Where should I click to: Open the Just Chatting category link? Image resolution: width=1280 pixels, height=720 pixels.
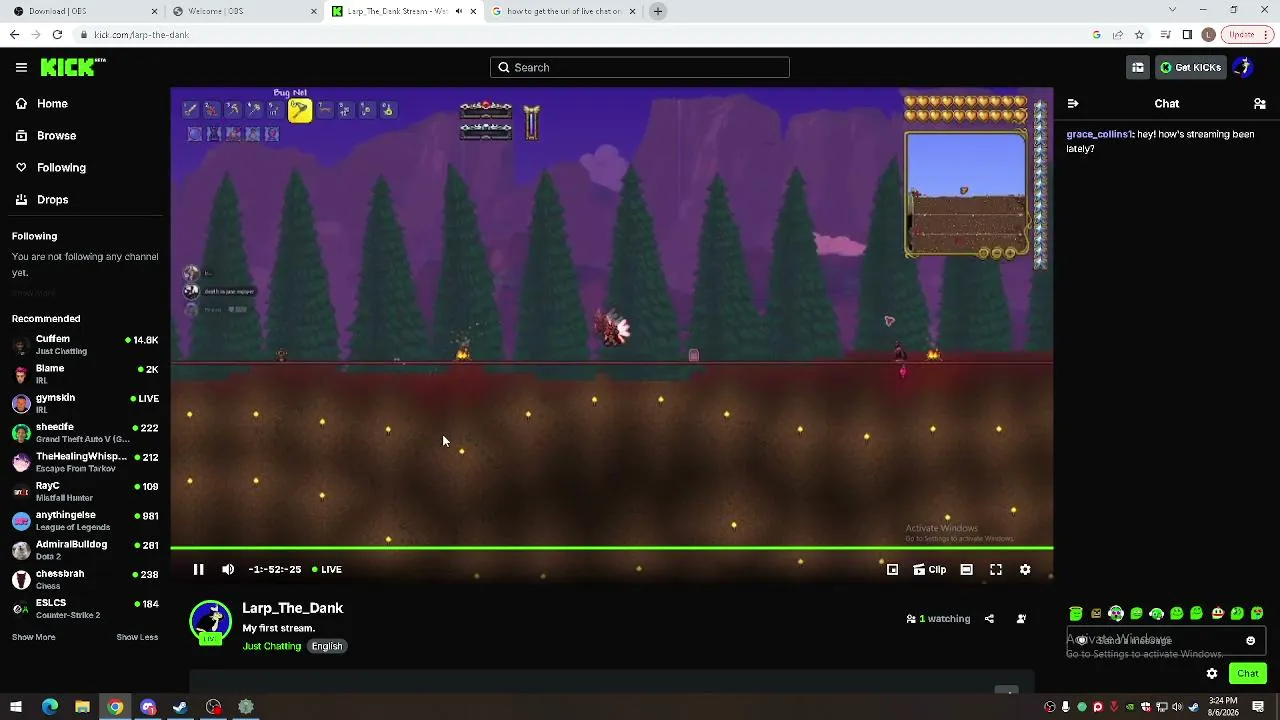click(x=271, y=646)
